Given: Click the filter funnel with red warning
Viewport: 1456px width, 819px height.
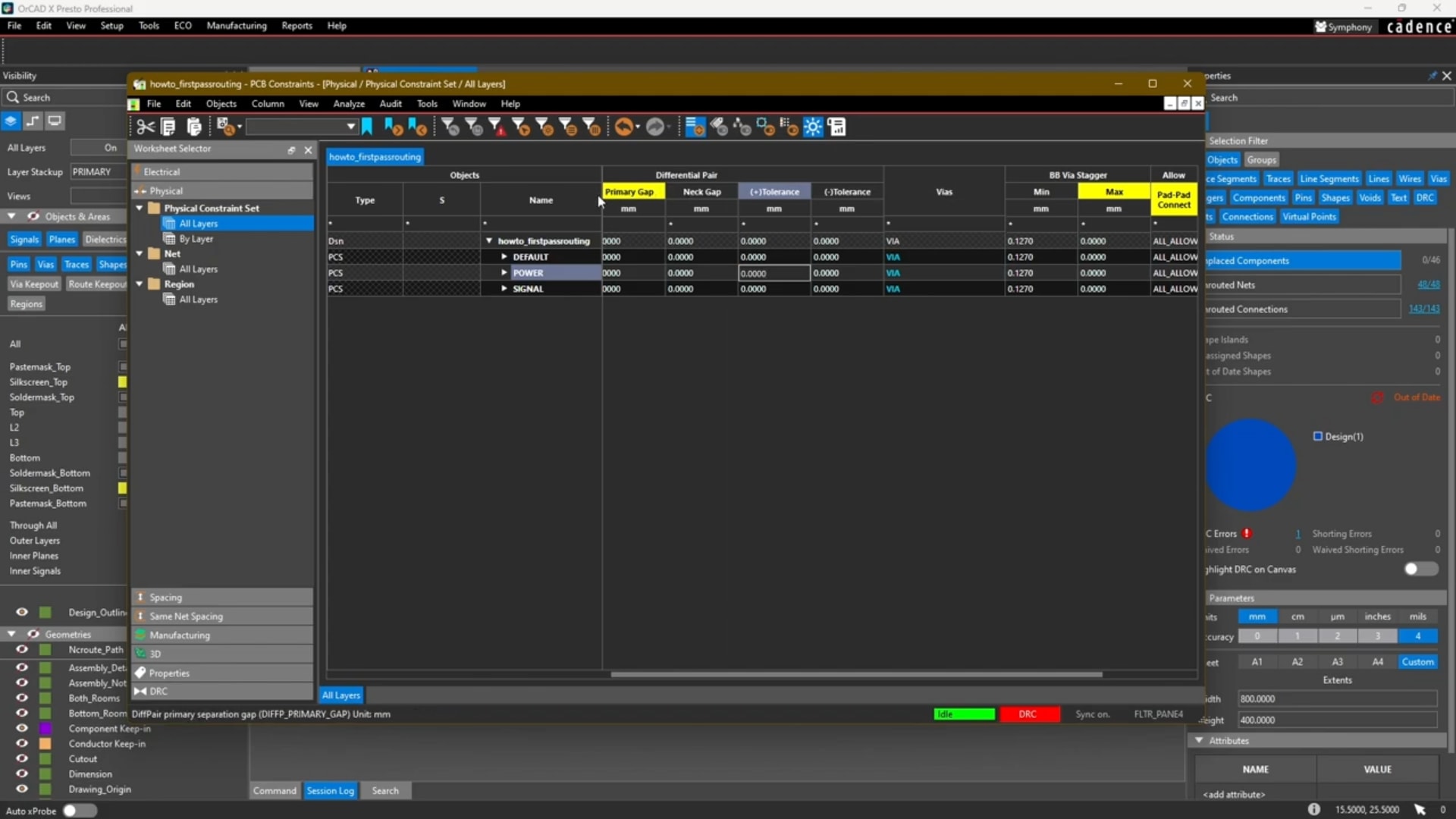Looking at the screenshot, I should pos(497,127).
